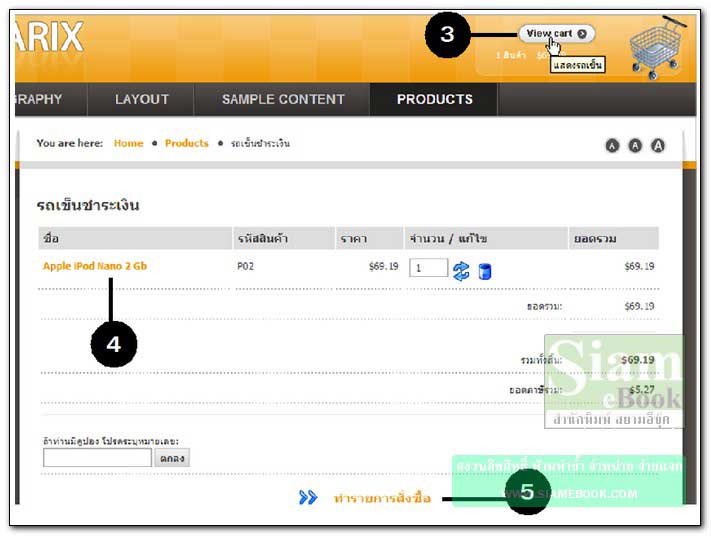This screenshot has height=536, width=711.
Task: Click the ราคา column header
Action: pos(369,238)
